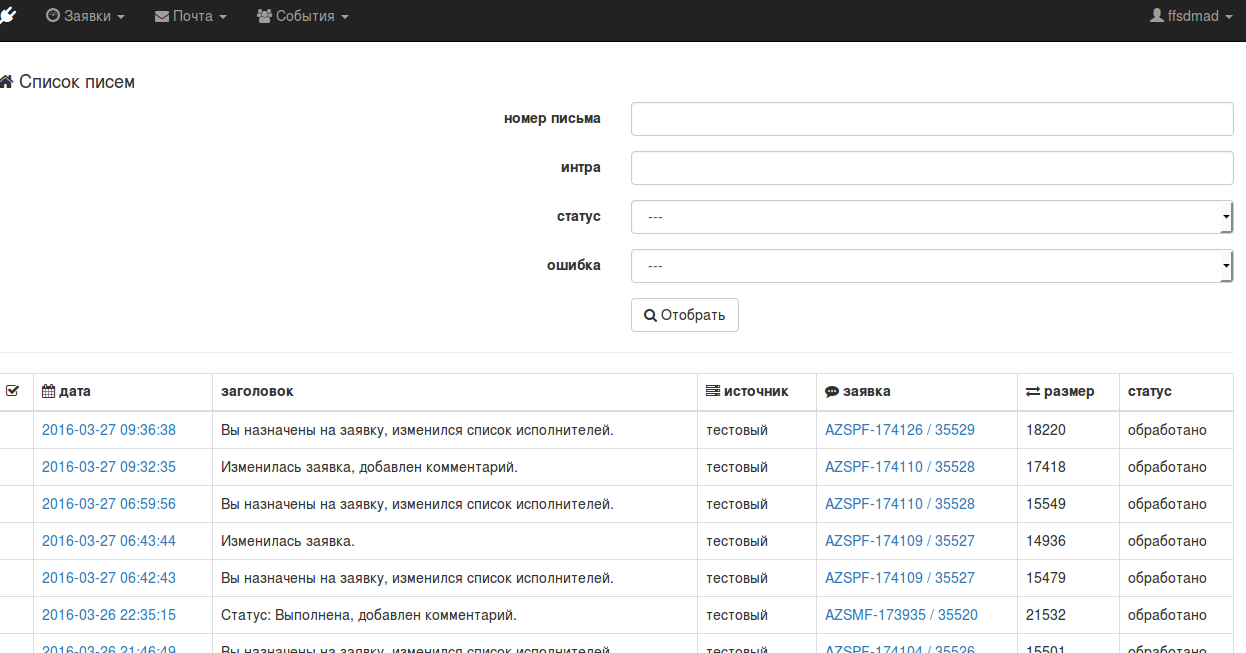Click the user icon next to ffsdmad
The width and height of the screenshot is (1246, 653).
point(1157,16)
